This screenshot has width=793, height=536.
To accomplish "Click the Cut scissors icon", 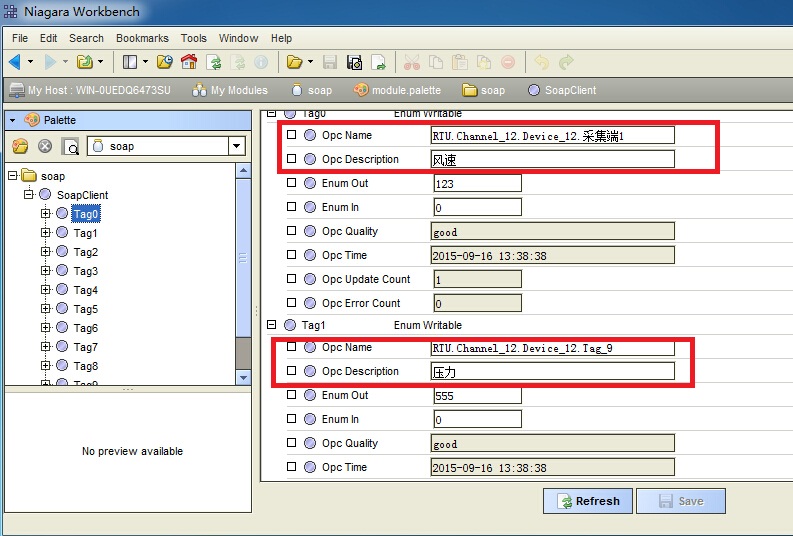I will pyautogui.click(x=412, y=62).
